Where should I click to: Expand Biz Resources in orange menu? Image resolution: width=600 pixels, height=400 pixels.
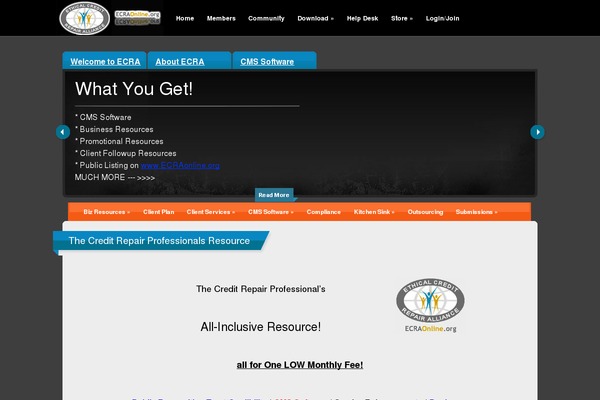click(x=107, y=212)
